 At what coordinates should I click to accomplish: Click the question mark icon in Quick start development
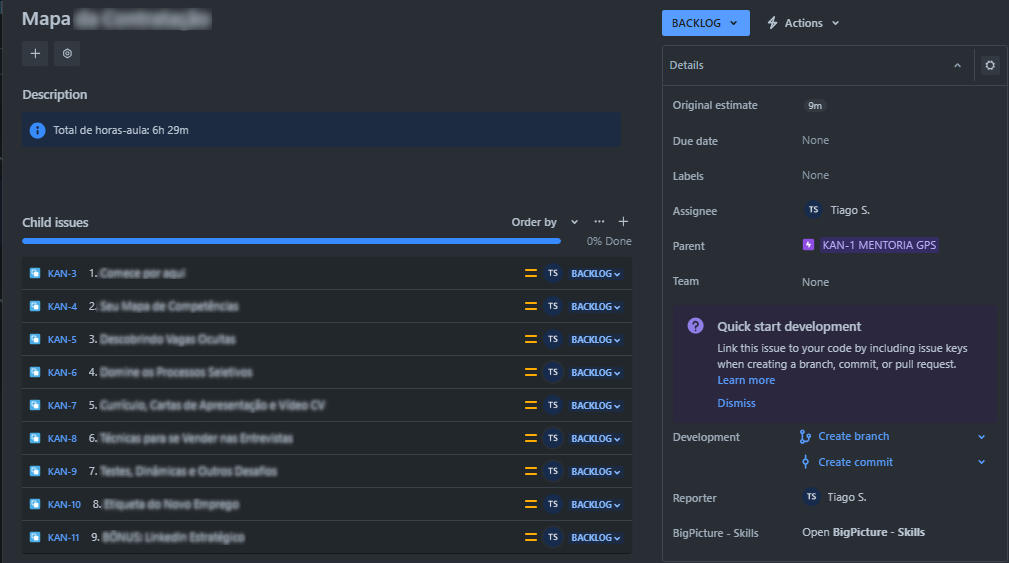click(x=695, y=326)
